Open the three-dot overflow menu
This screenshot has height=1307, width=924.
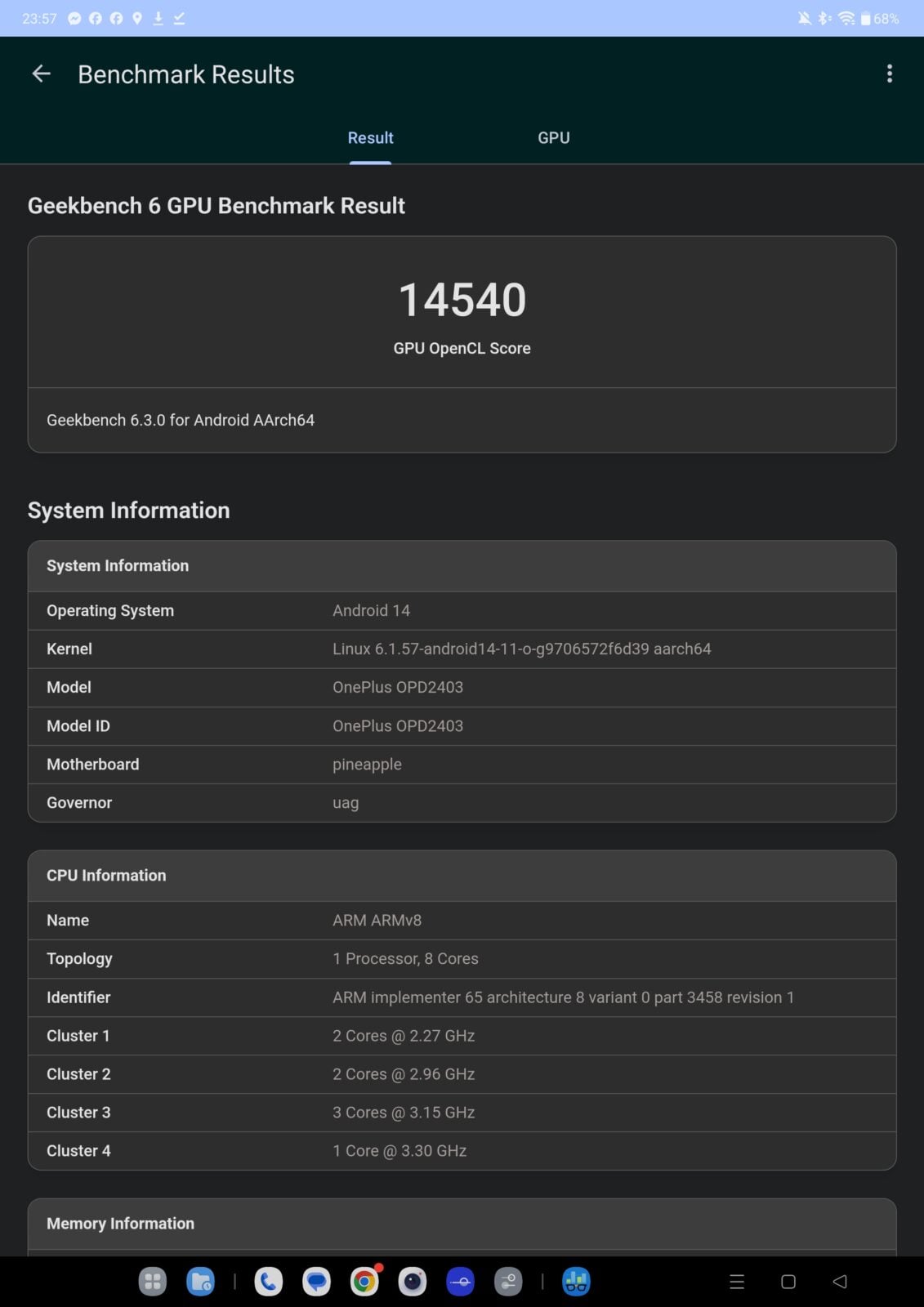[x=889, y=74]
